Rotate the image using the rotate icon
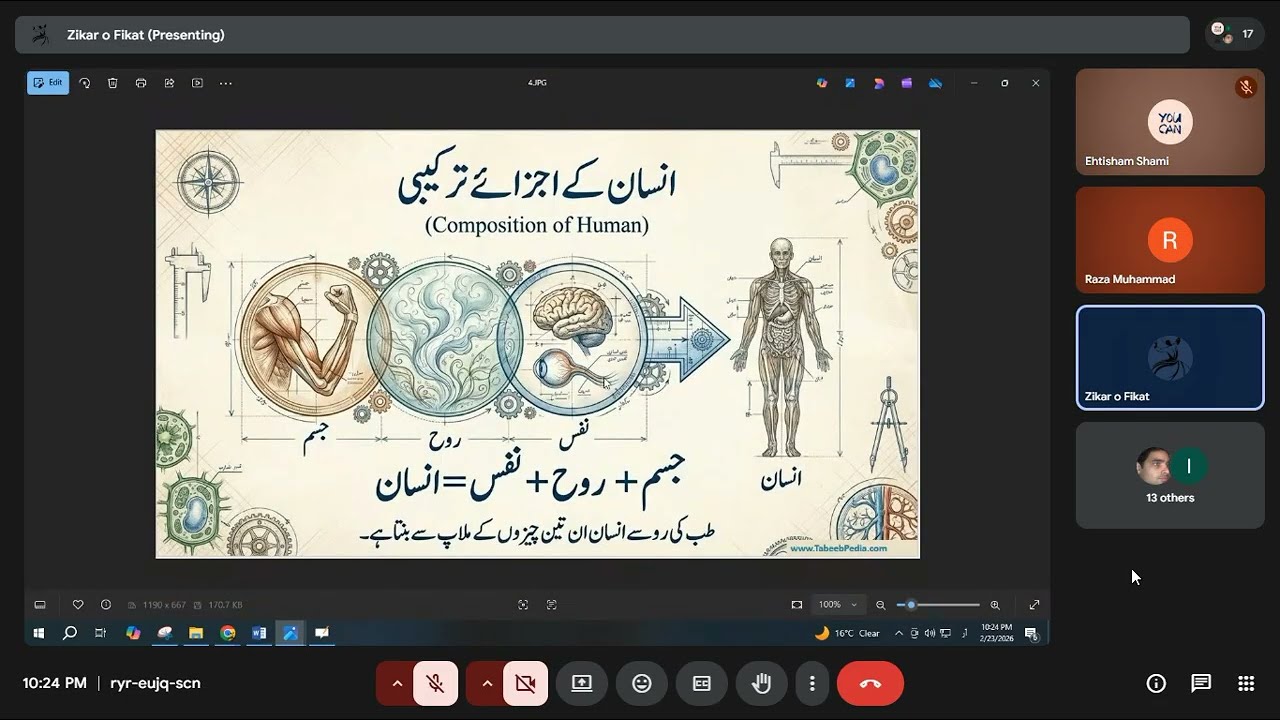Image resolution: width=1280 pixels, height=720 pixels. (x=85, y=83)
